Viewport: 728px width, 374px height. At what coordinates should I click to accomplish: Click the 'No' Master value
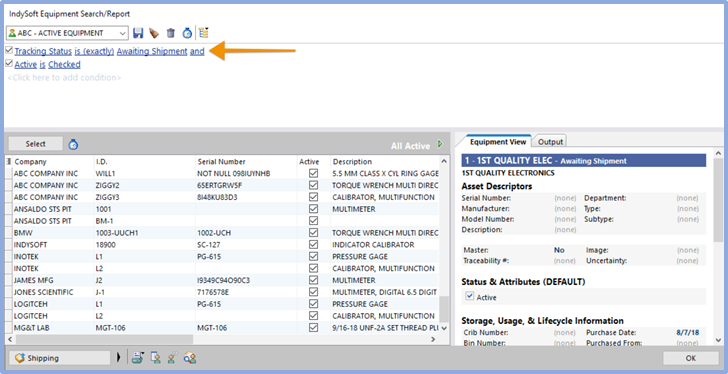(559, 250)
